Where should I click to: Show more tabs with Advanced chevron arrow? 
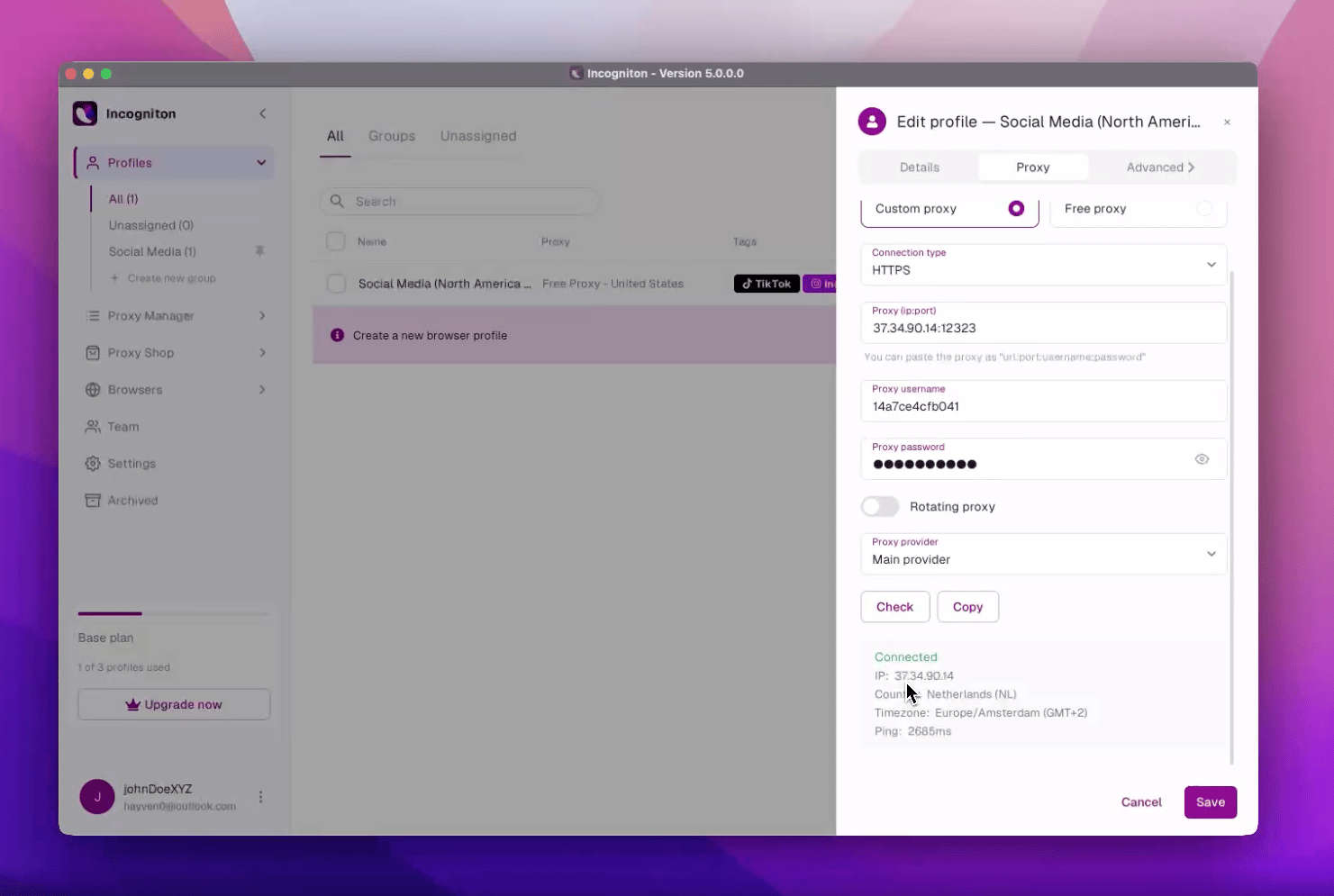click(x=1192, y=167)
